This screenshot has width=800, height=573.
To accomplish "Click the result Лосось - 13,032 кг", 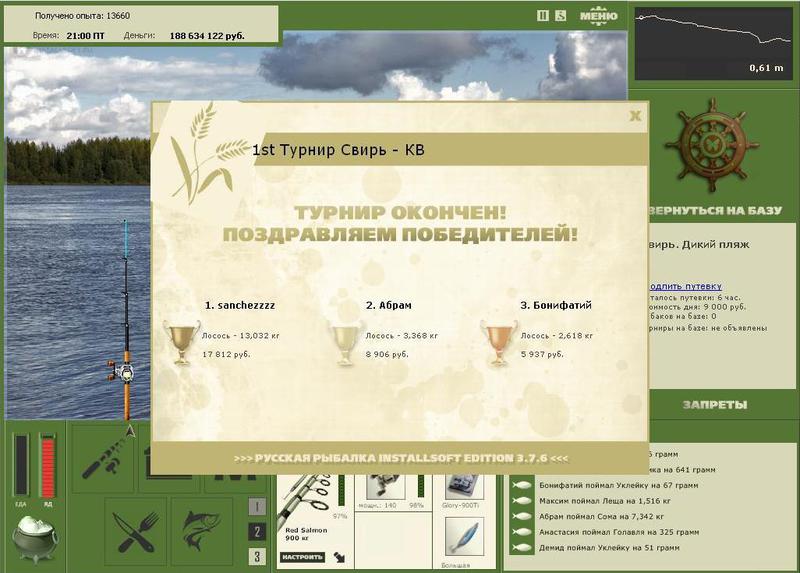I will click(x=241, y=336).
